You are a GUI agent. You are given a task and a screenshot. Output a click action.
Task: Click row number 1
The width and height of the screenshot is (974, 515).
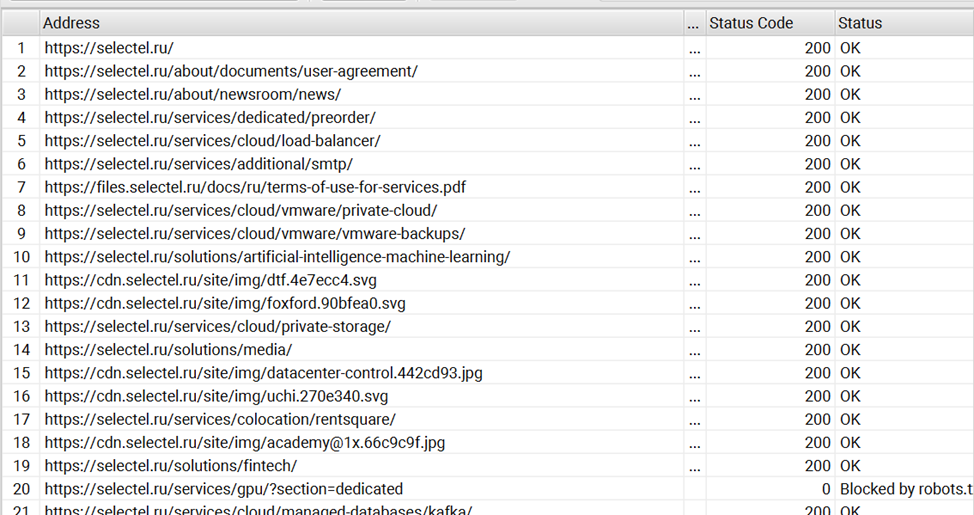coord(22,48)
